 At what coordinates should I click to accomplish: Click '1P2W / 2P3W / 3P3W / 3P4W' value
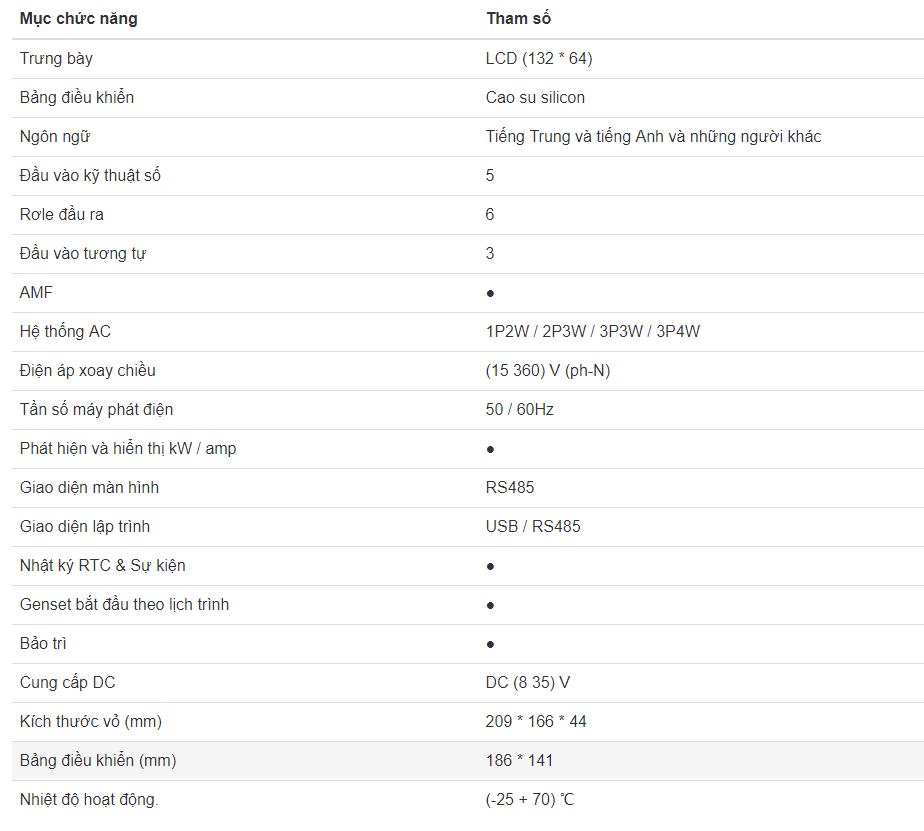click(x=593, y=331)
